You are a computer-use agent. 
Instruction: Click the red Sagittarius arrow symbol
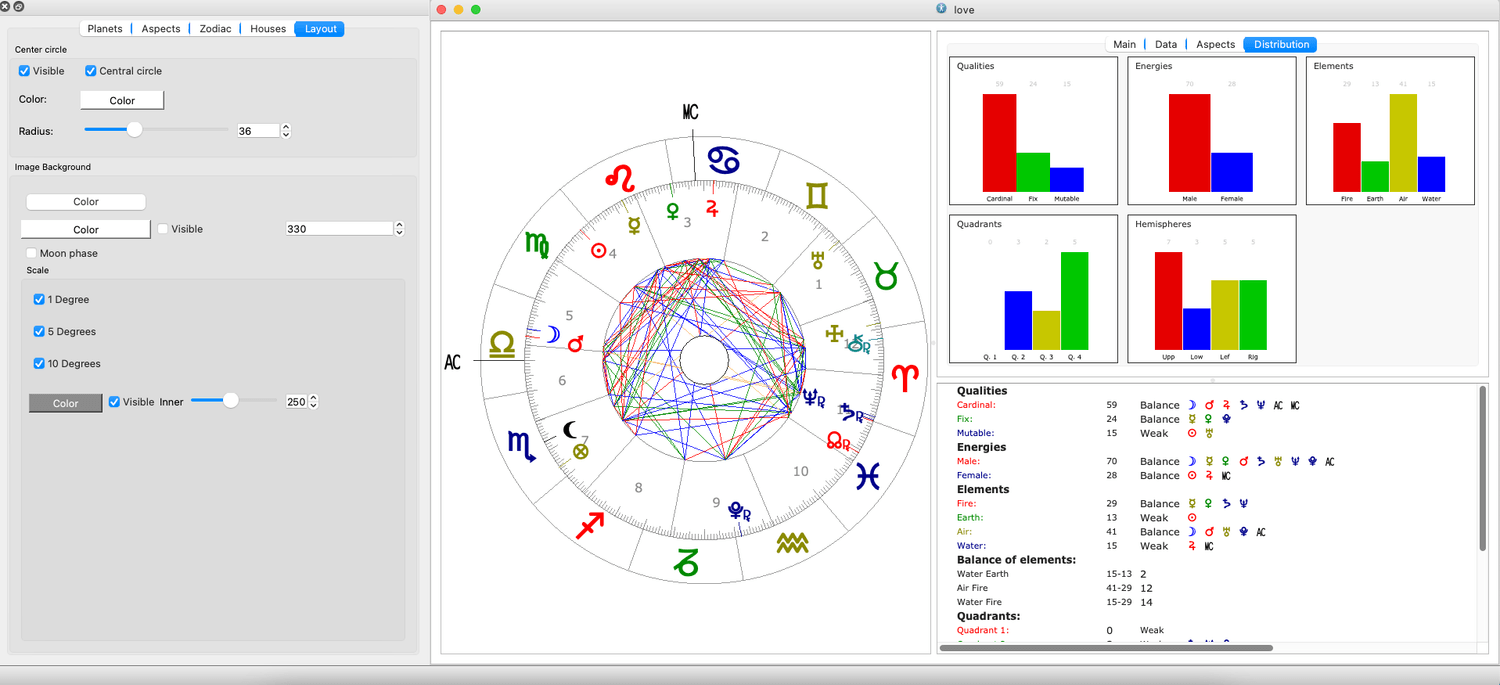point(590,524)
